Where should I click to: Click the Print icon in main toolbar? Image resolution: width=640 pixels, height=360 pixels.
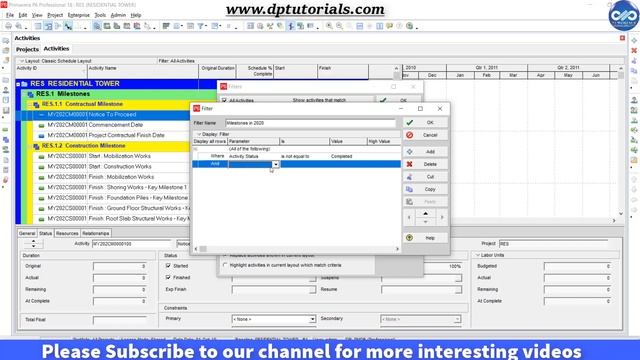8,26
